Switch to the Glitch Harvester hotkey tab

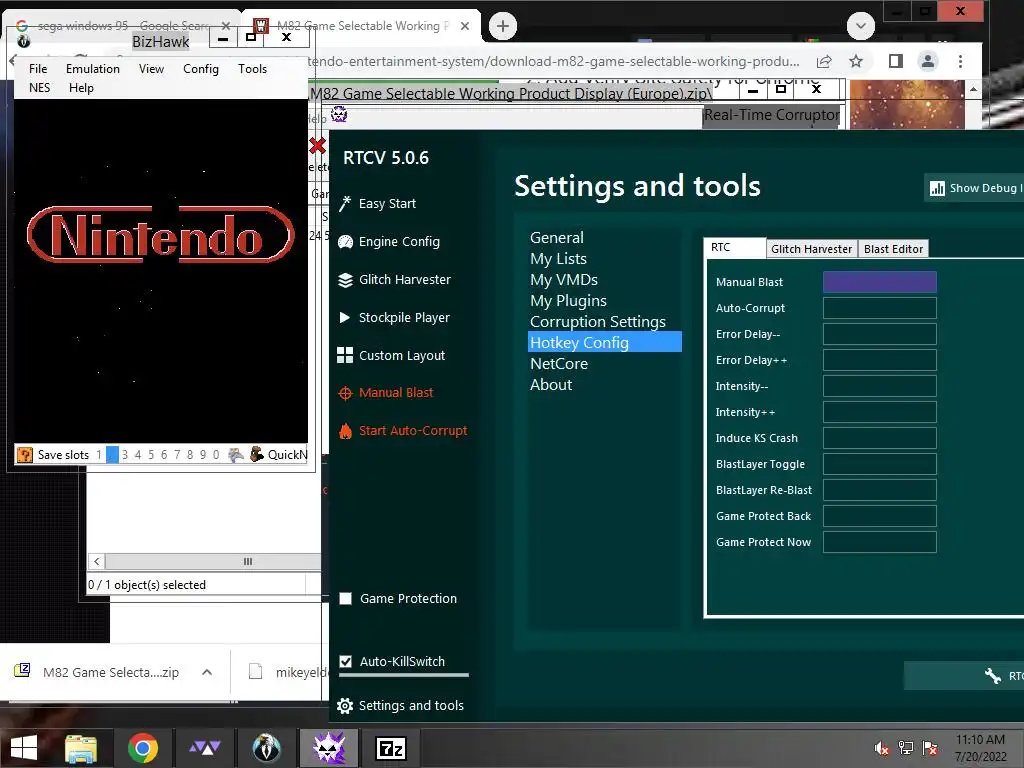click(811, 249)
